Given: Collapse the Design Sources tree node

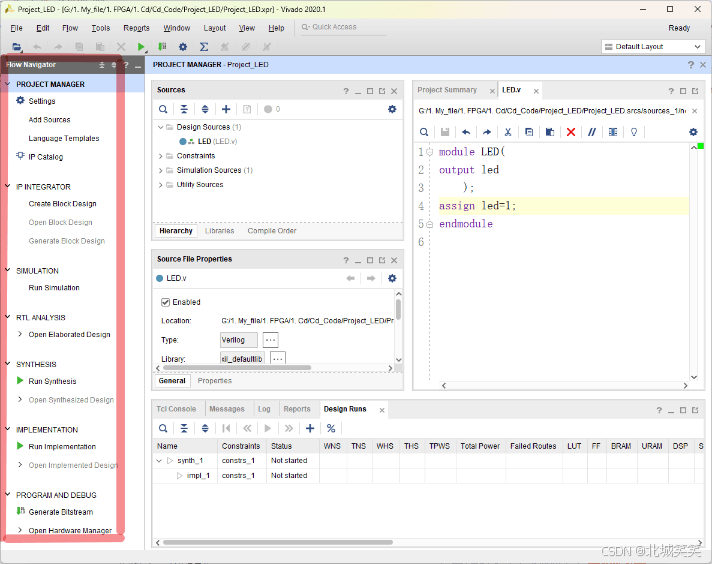Looking at the screenshot, I should [160, 127].
